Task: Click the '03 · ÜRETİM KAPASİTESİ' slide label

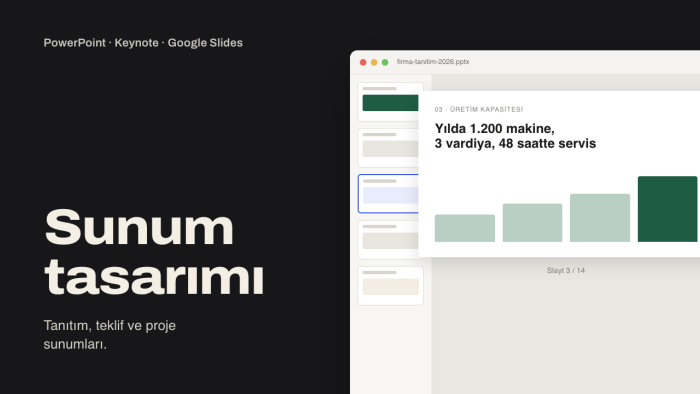Action: pyautogui.click(x=479, y=109)
